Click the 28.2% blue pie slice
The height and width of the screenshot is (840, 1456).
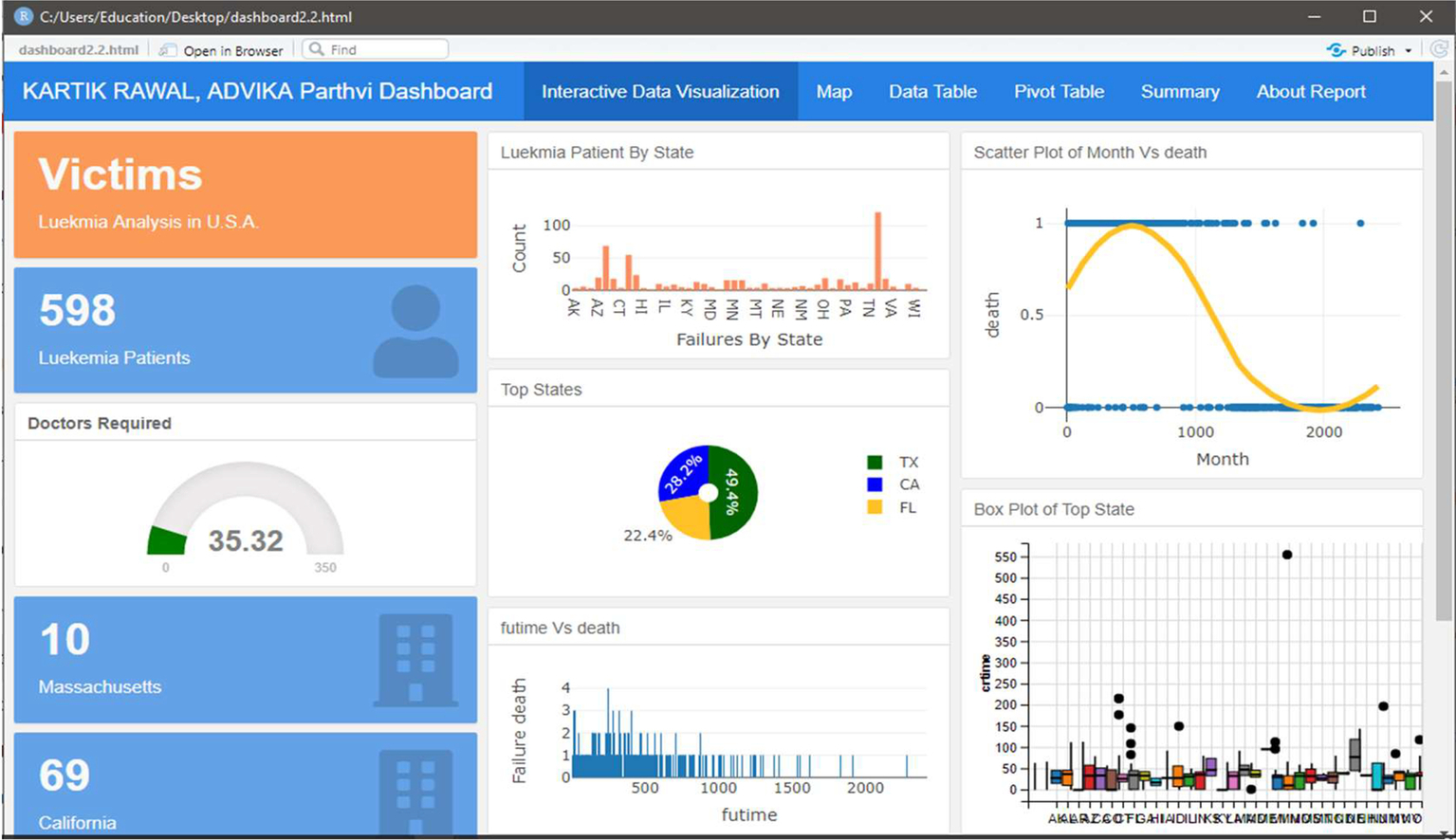coord(683,472)
